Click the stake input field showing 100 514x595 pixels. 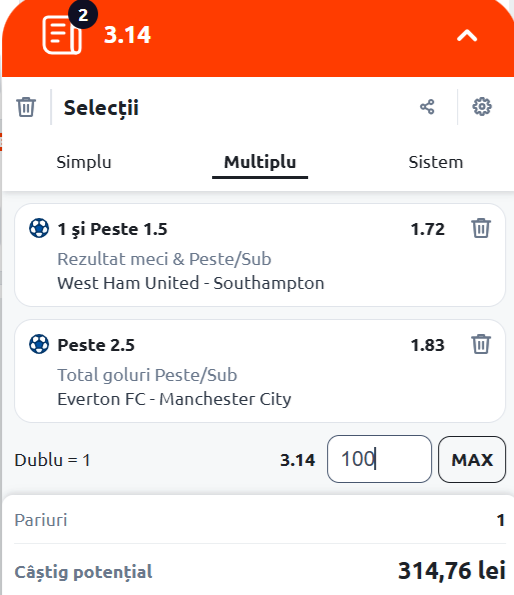[x=379, y=459]
